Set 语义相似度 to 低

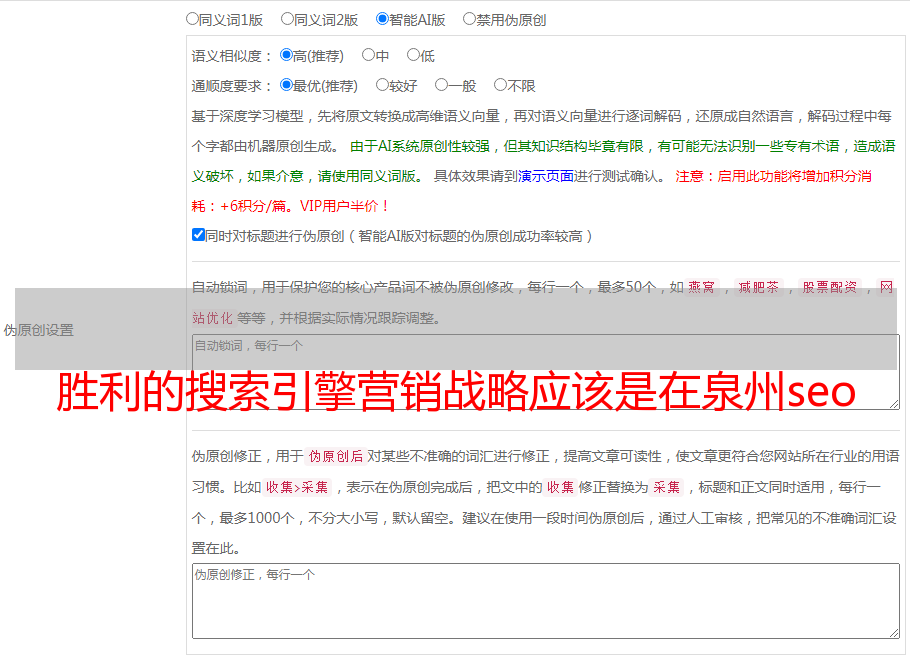pyautogui.click(x=413, y=55)
